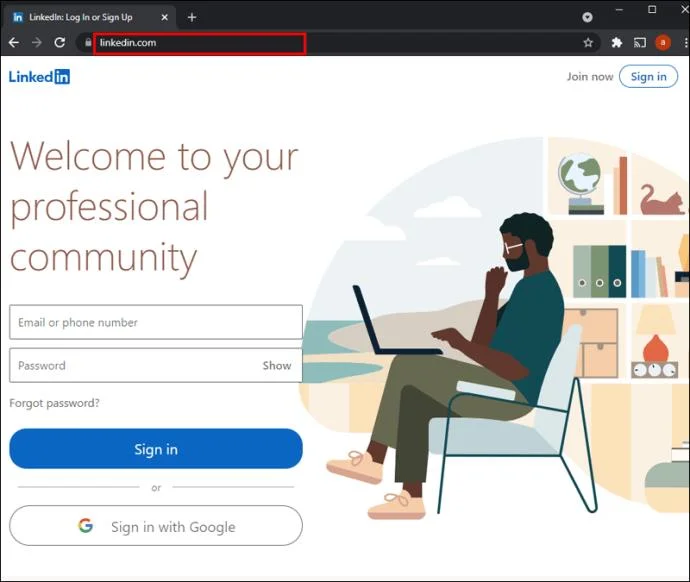Click the Forgot password? link
This screenshot has height=582, width=690.
(x=54, y=403)
